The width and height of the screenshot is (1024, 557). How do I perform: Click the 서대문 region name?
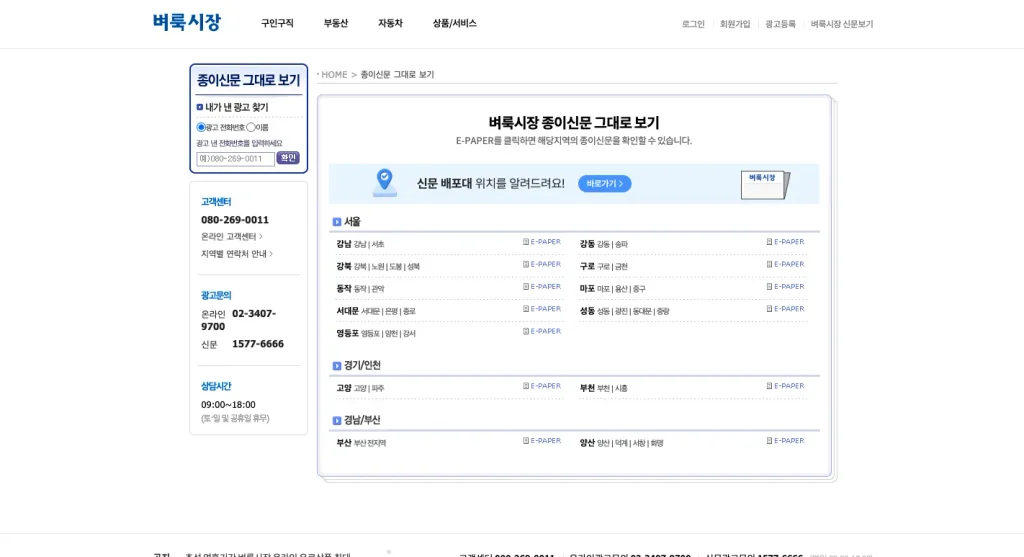click(x=347, y=311)
